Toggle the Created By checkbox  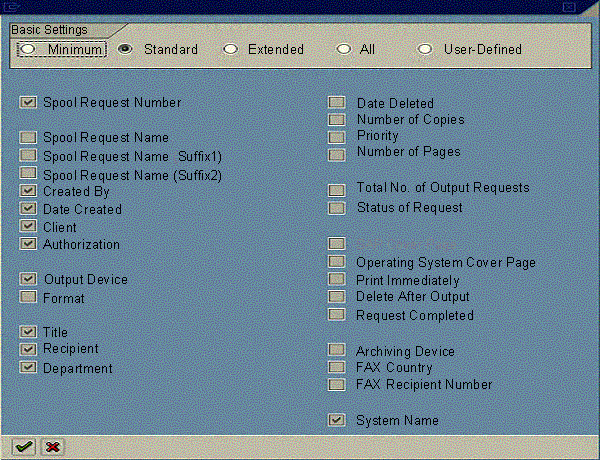pyautogui.click(x=28, y=191)
